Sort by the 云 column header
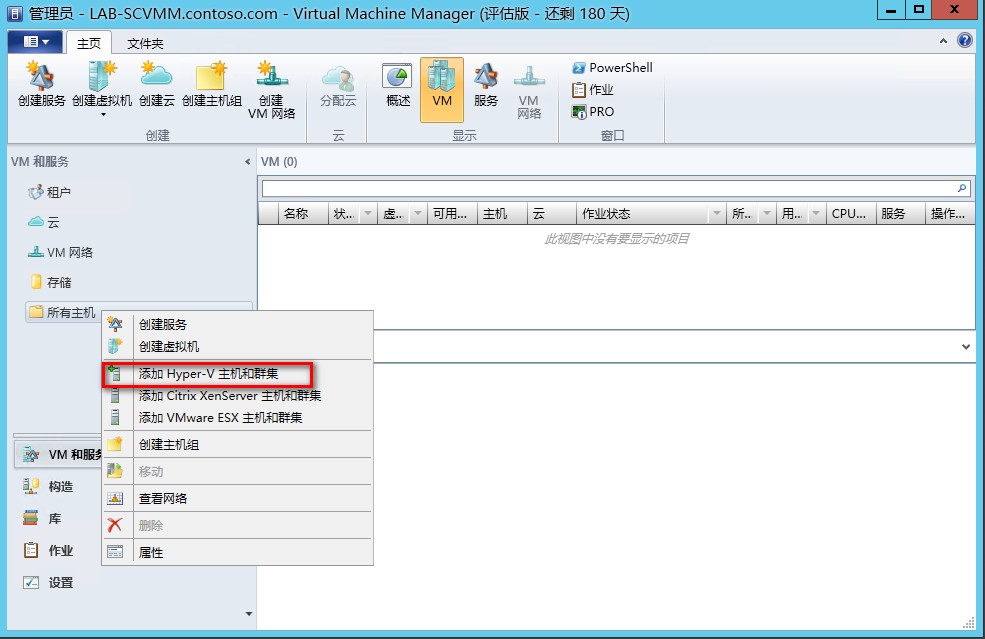Viewport: 985px width, 639px height. point(552,214)
